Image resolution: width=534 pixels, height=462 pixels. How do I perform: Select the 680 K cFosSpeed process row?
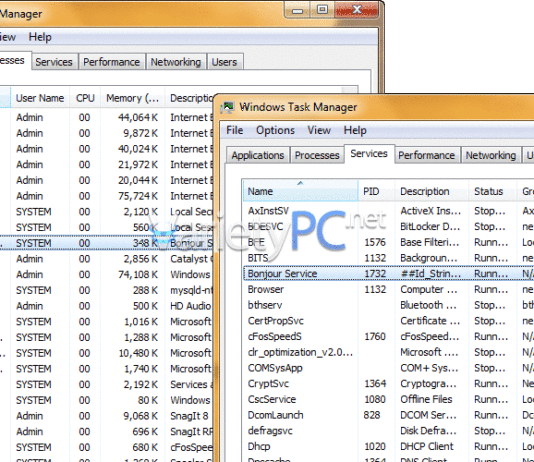click(x=107, y=447)
